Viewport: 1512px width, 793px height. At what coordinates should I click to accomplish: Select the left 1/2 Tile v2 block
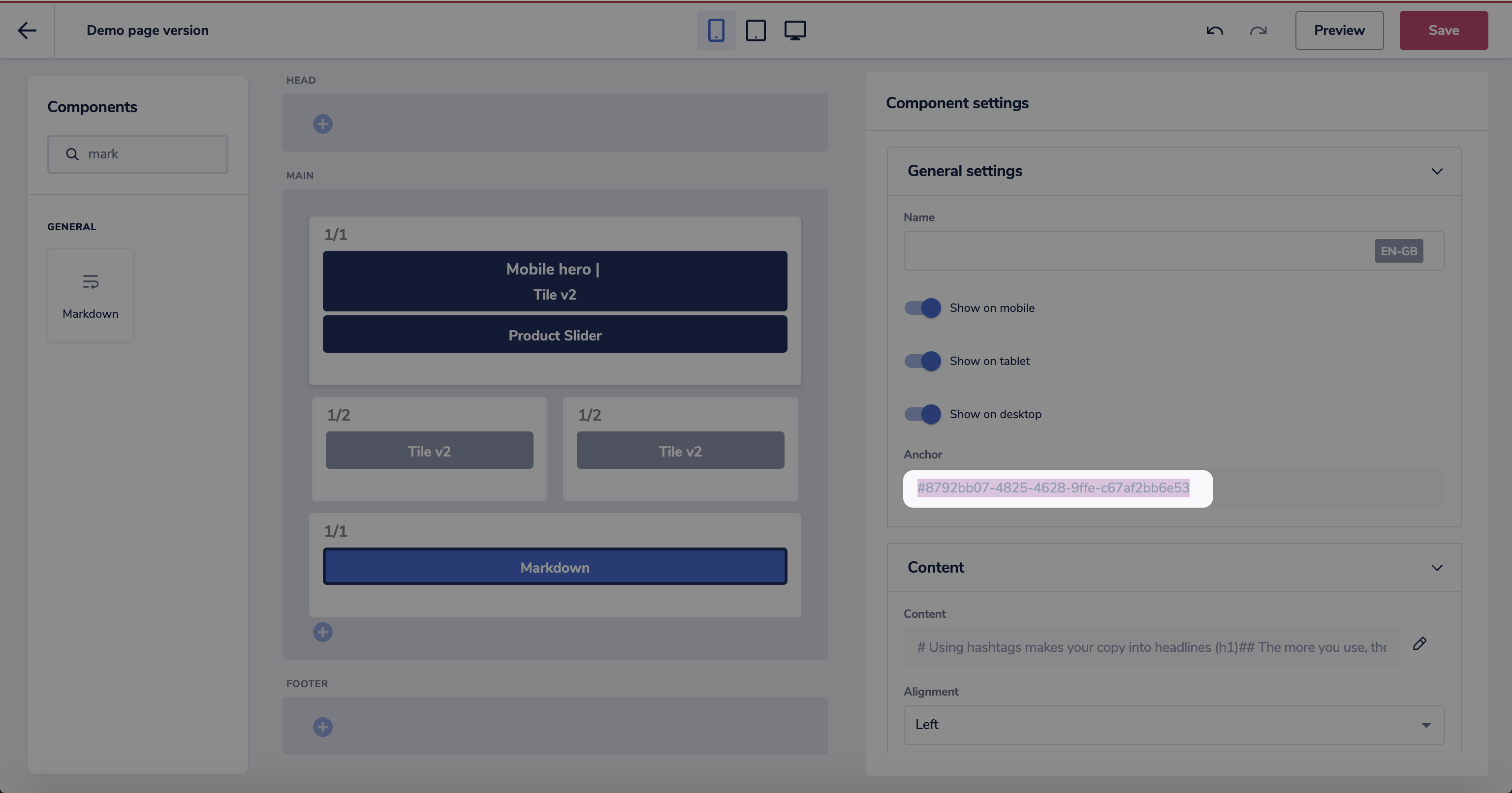(x=429, y=451)
